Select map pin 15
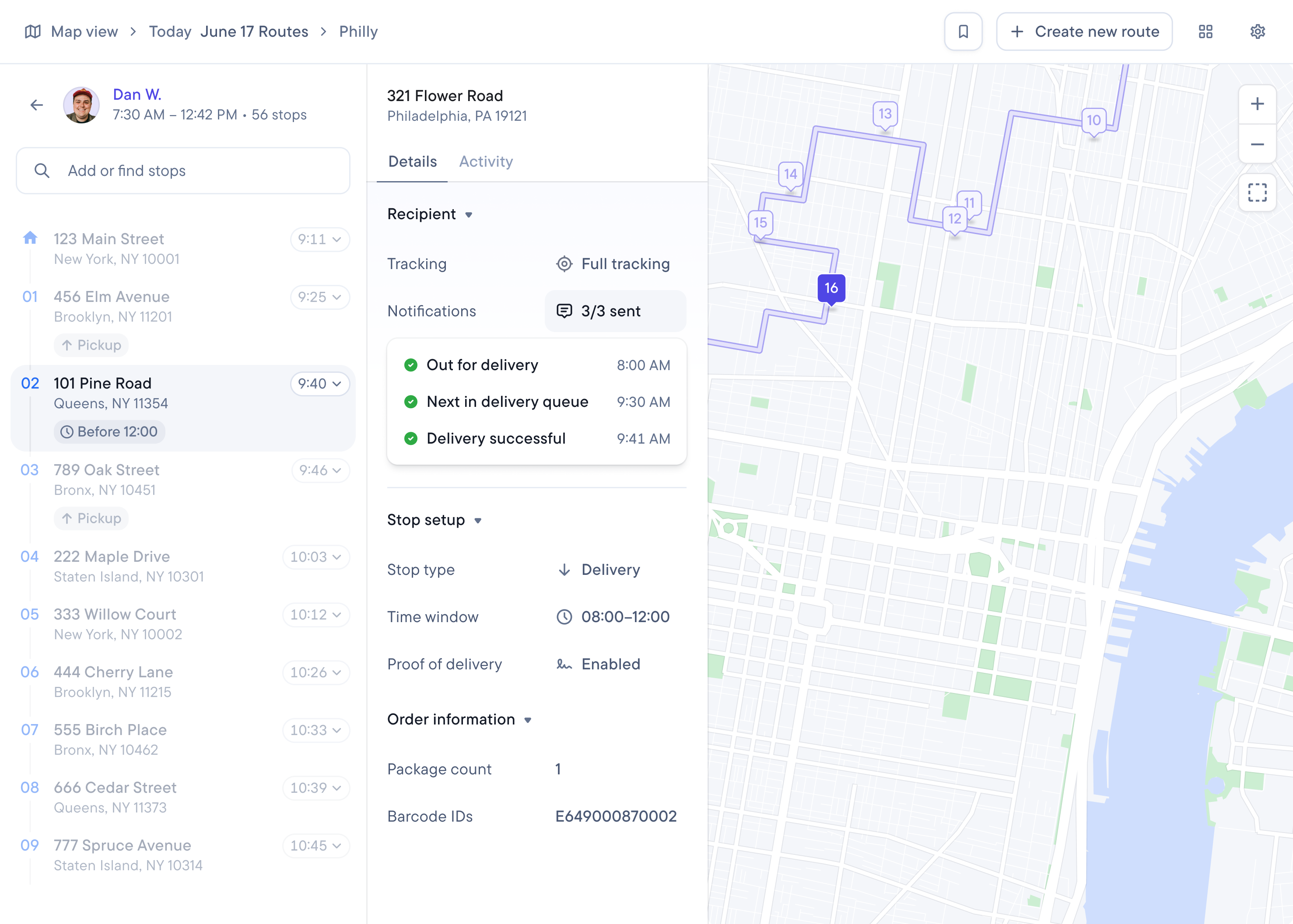 point(760,224)
